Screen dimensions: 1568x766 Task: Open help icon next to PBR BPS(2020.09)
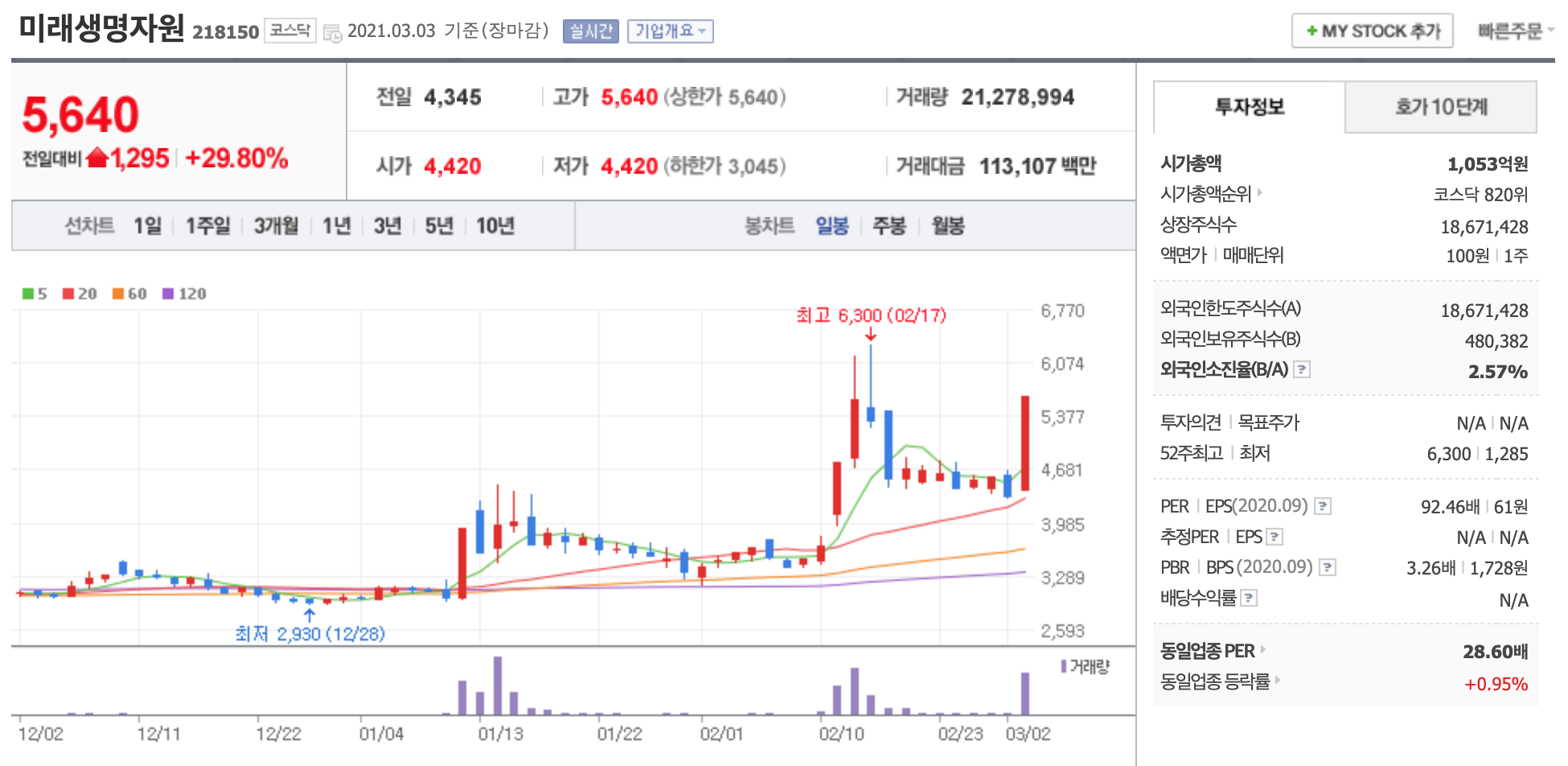click(1328, 567)
